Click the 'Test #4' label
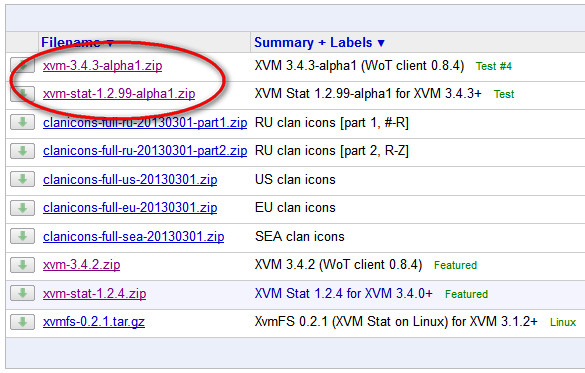The height and width of the screenshot is (373, 585). 494,66
